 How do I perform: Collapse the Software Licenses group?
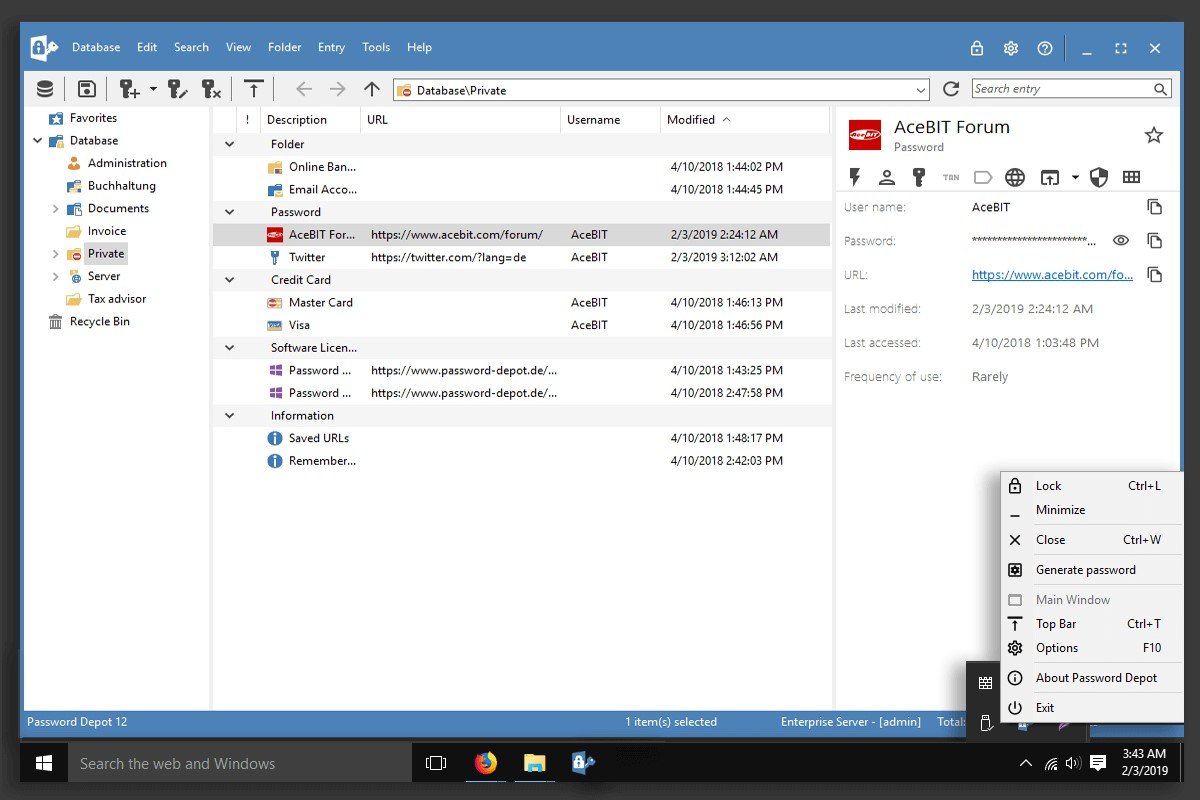click(x=229, y=348)
